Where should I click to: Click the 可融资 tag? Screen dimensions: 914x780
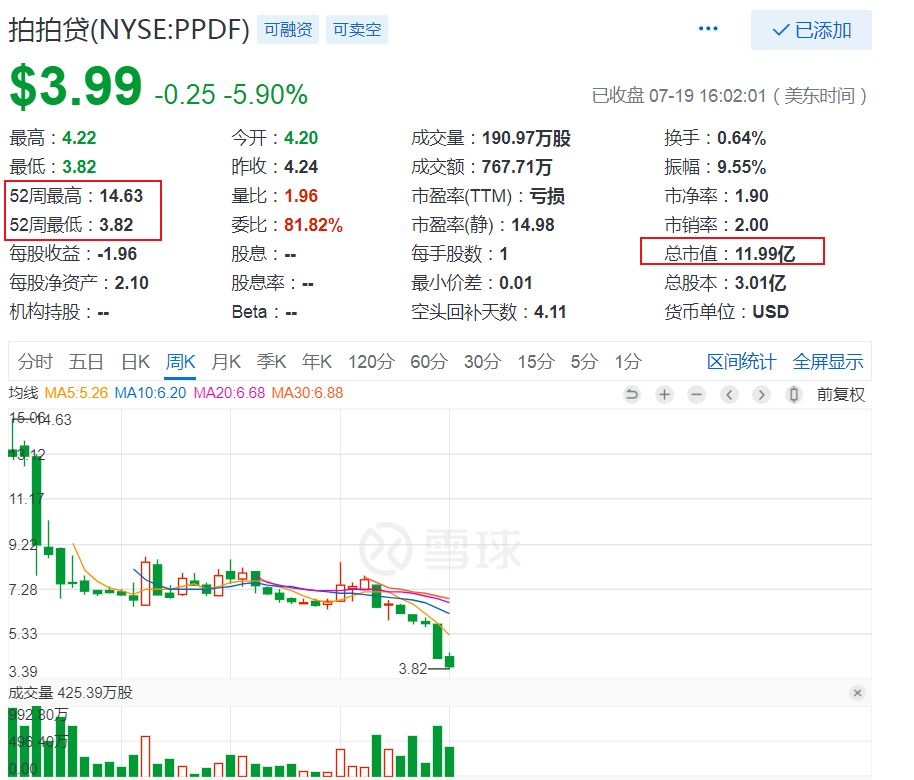pyautogui.click(x=288, y=30)
